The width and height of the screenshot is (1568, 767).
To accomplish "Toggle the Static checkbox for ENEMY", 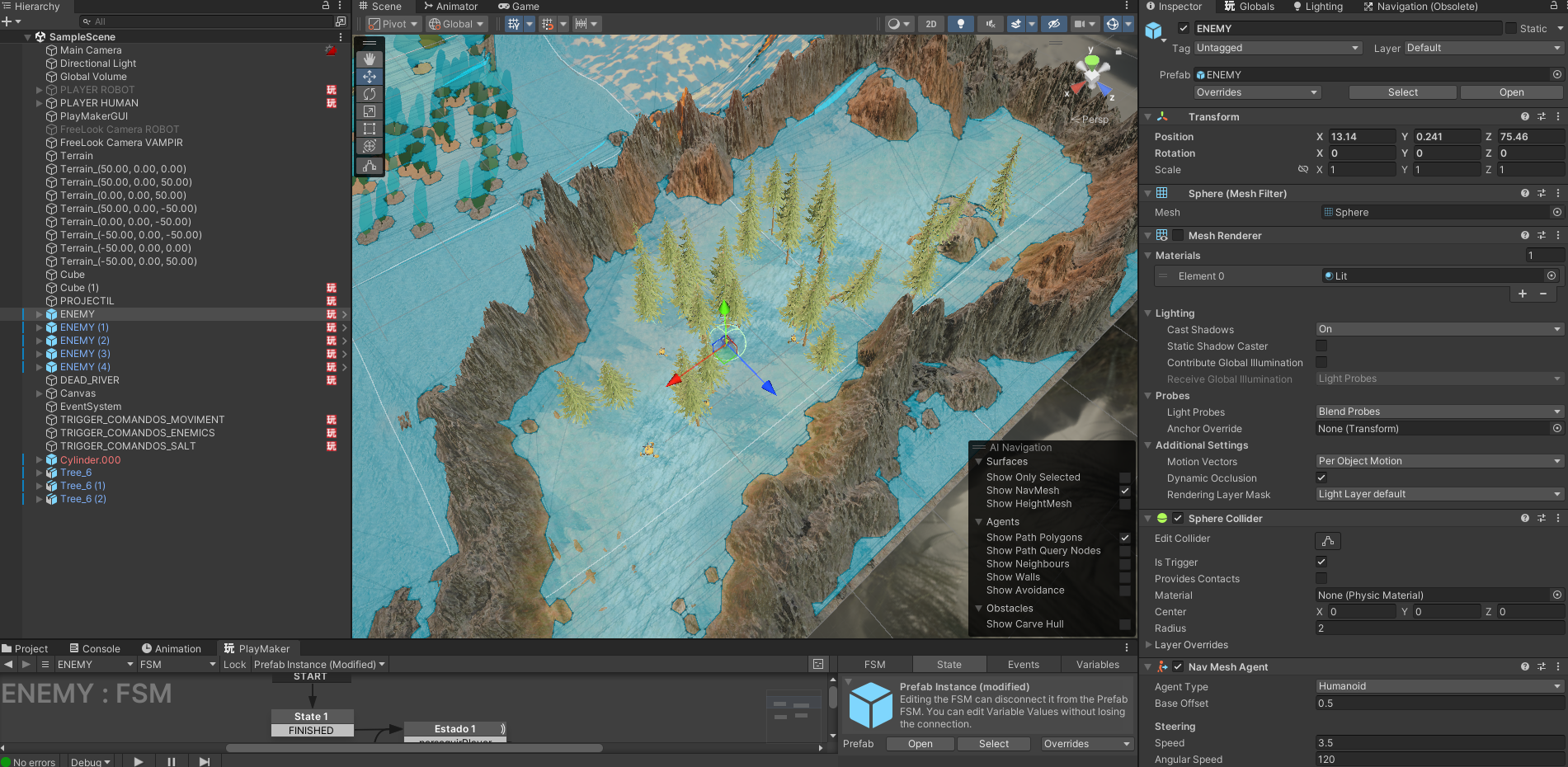I will 1510,28.
